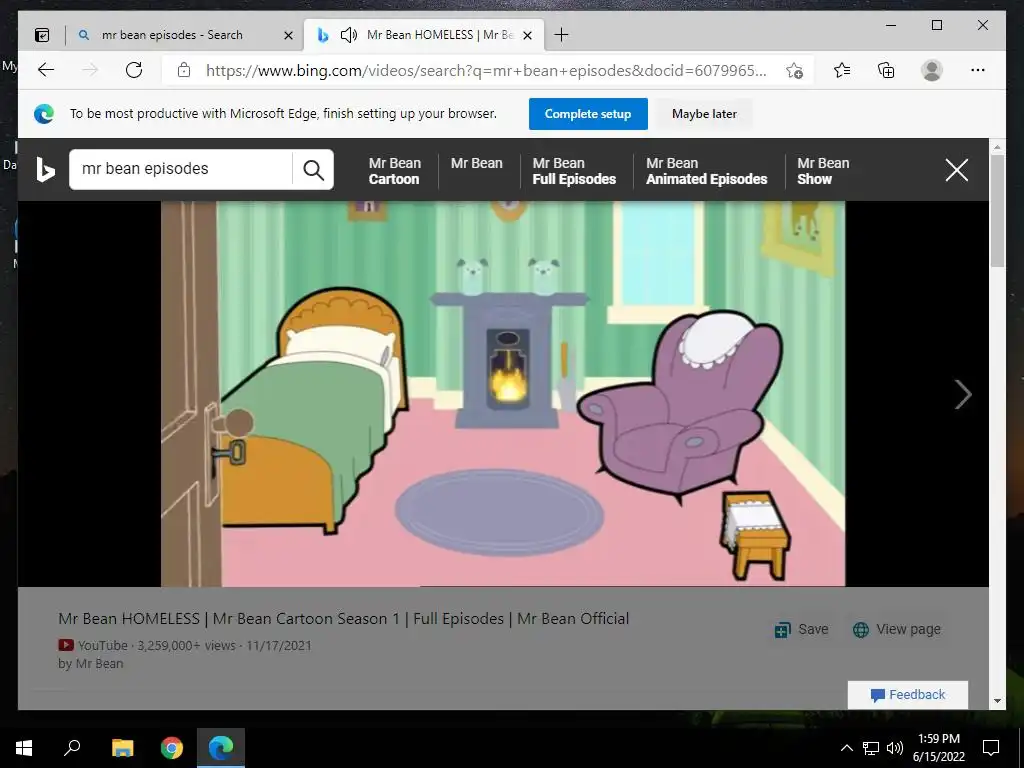Click scrollbar down arrow
The height and width of the screenshot is (768, 1024).
coord(997,701)
